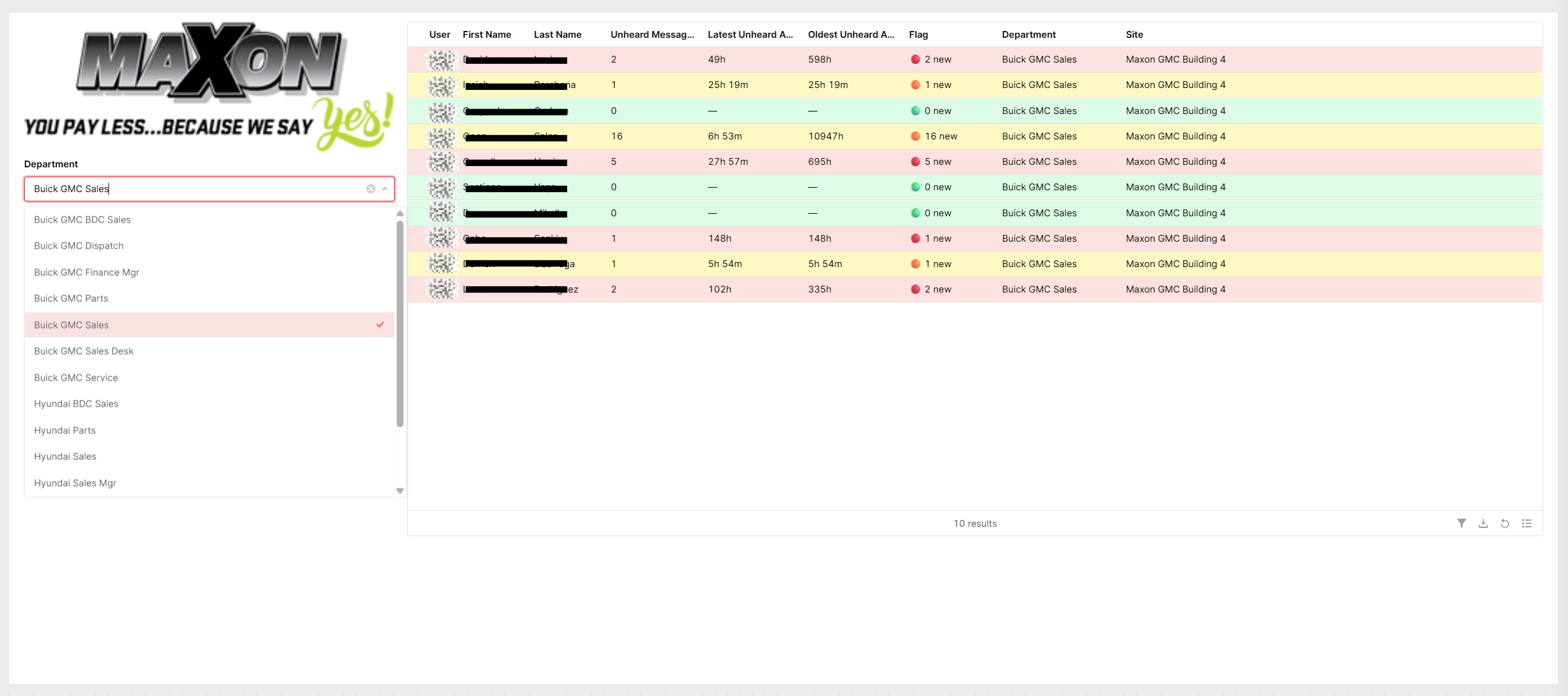The width and height of the screenshot is (1568, 696).
Task: Sort by Unheard Messages column header
Action: point(652,35)
